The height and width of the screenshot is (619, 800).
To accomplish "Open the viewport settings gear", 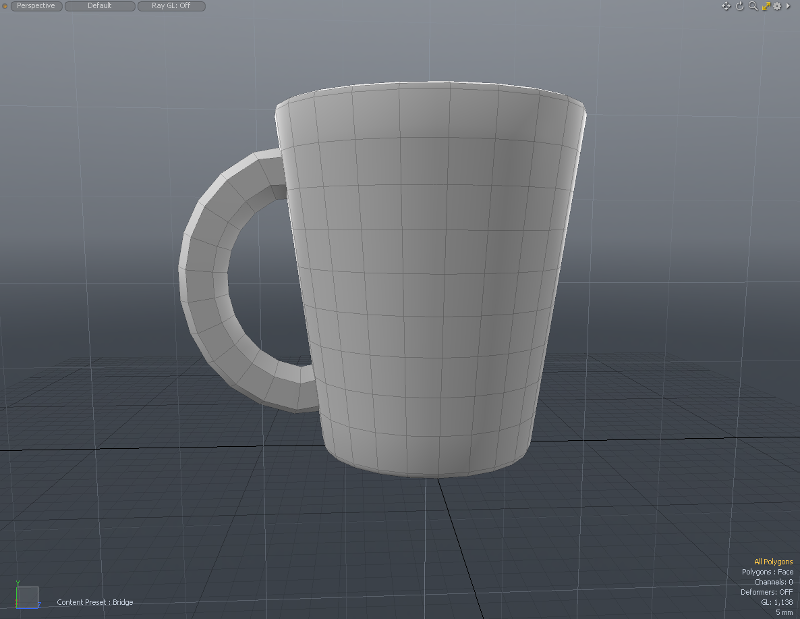I will click(x=776, y=6).
